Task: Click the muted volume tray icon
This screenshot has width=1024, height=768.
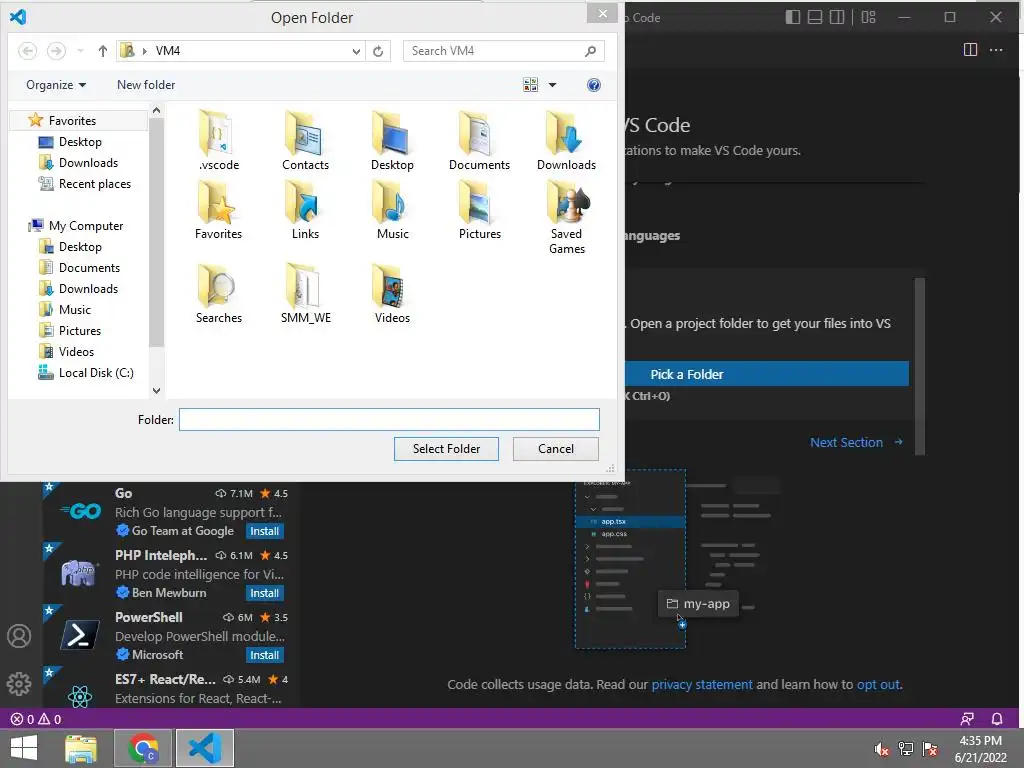Action: point(882,749)
